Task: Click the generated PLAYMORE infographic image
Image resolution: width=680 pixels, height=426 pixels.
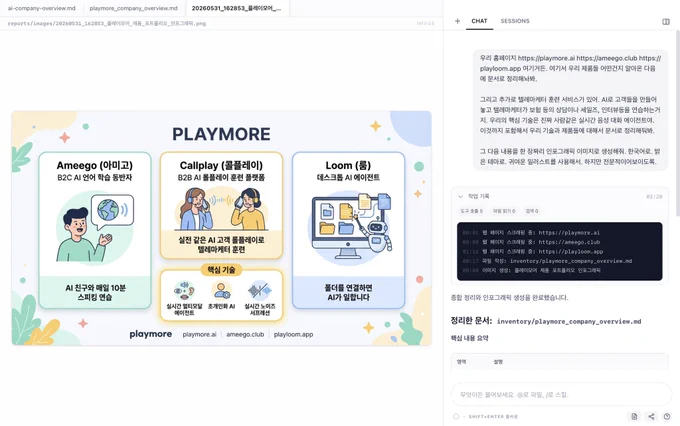Action: pos(221,228)
